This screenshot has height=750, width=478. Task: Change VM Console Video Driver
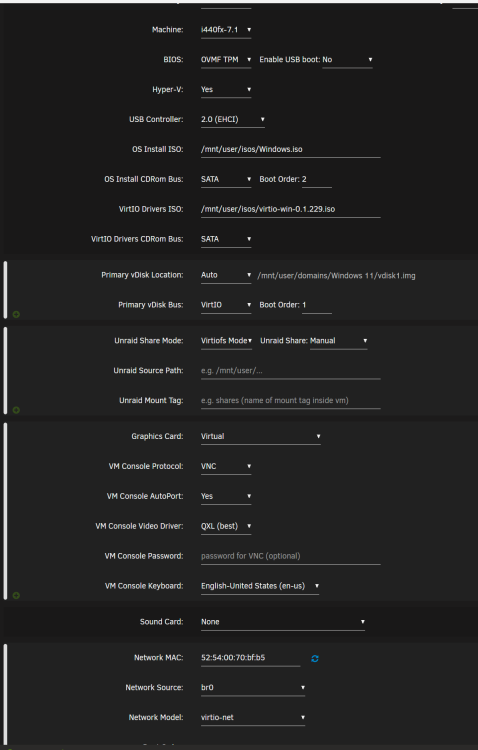coord(226,526)
